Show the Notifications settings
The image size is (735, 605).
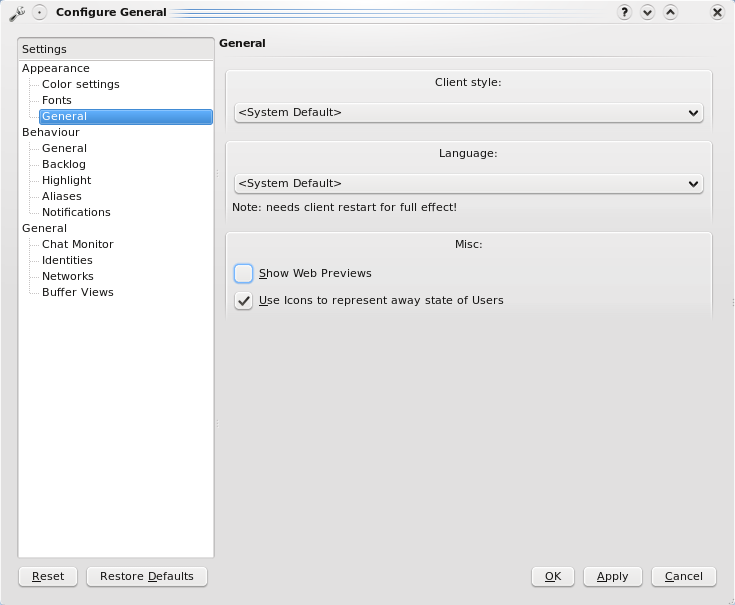(76, 212)
